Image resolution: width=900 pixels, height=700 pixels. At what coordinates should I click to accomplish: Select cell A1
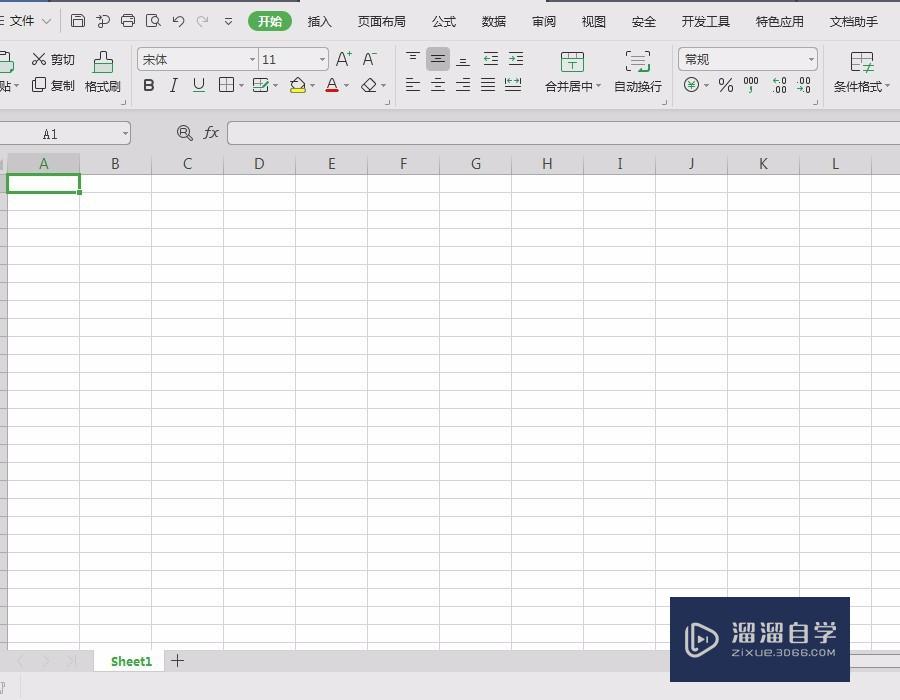(x=43, y=184)
